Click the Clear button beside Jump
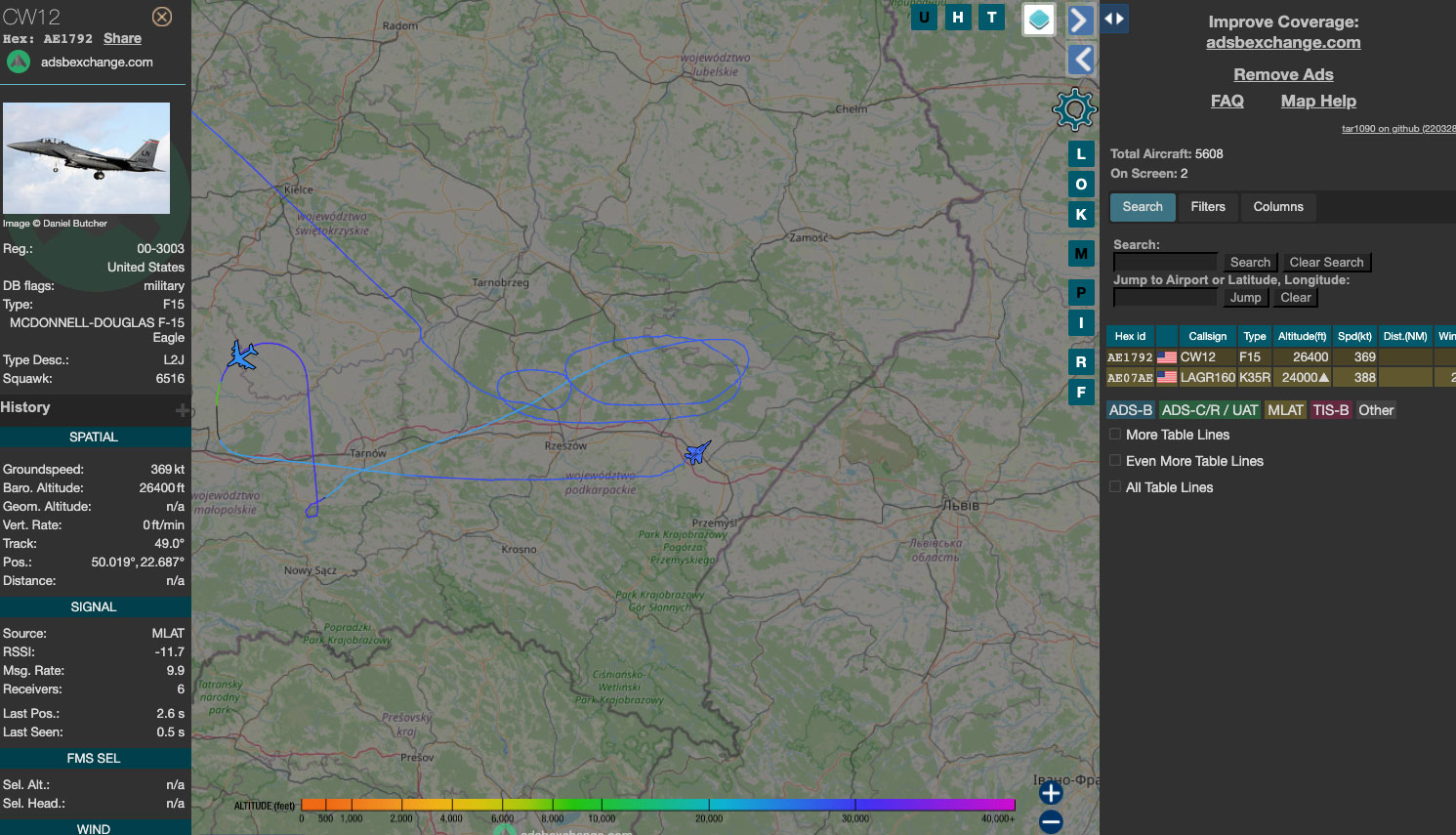Screen dimensions: 1456x835 [x=1296, y=297]
